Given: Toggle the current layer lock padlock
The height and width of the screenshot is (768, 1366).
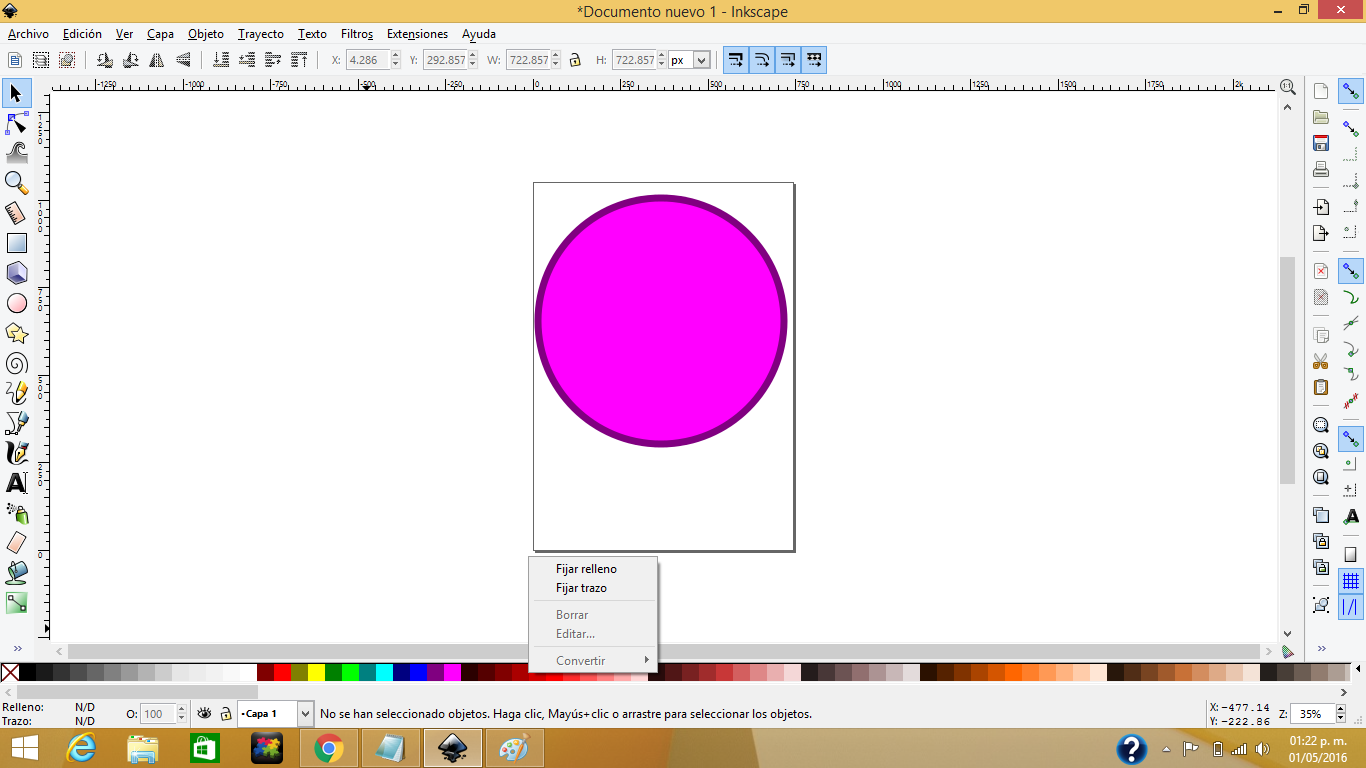Looking at the screenshot, I should [224, 713].
